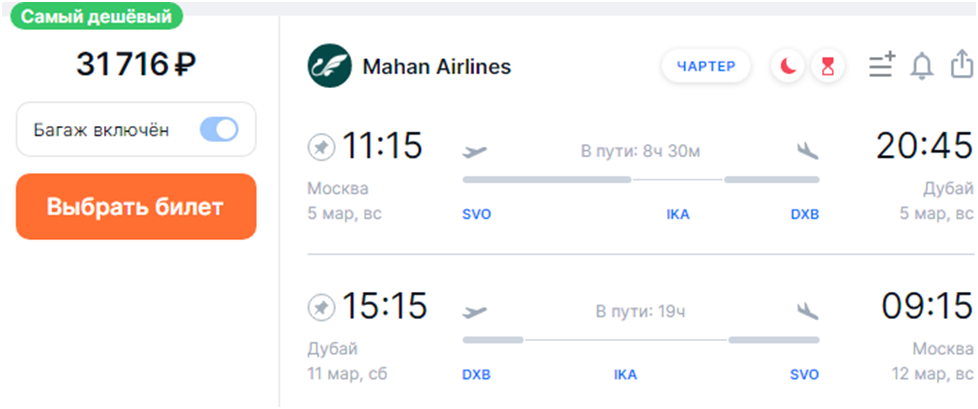The height and width of the screenshot is (409, 978).
Task: Click the SVO airport code on outbound flight
Action: [x=477, y=215]
